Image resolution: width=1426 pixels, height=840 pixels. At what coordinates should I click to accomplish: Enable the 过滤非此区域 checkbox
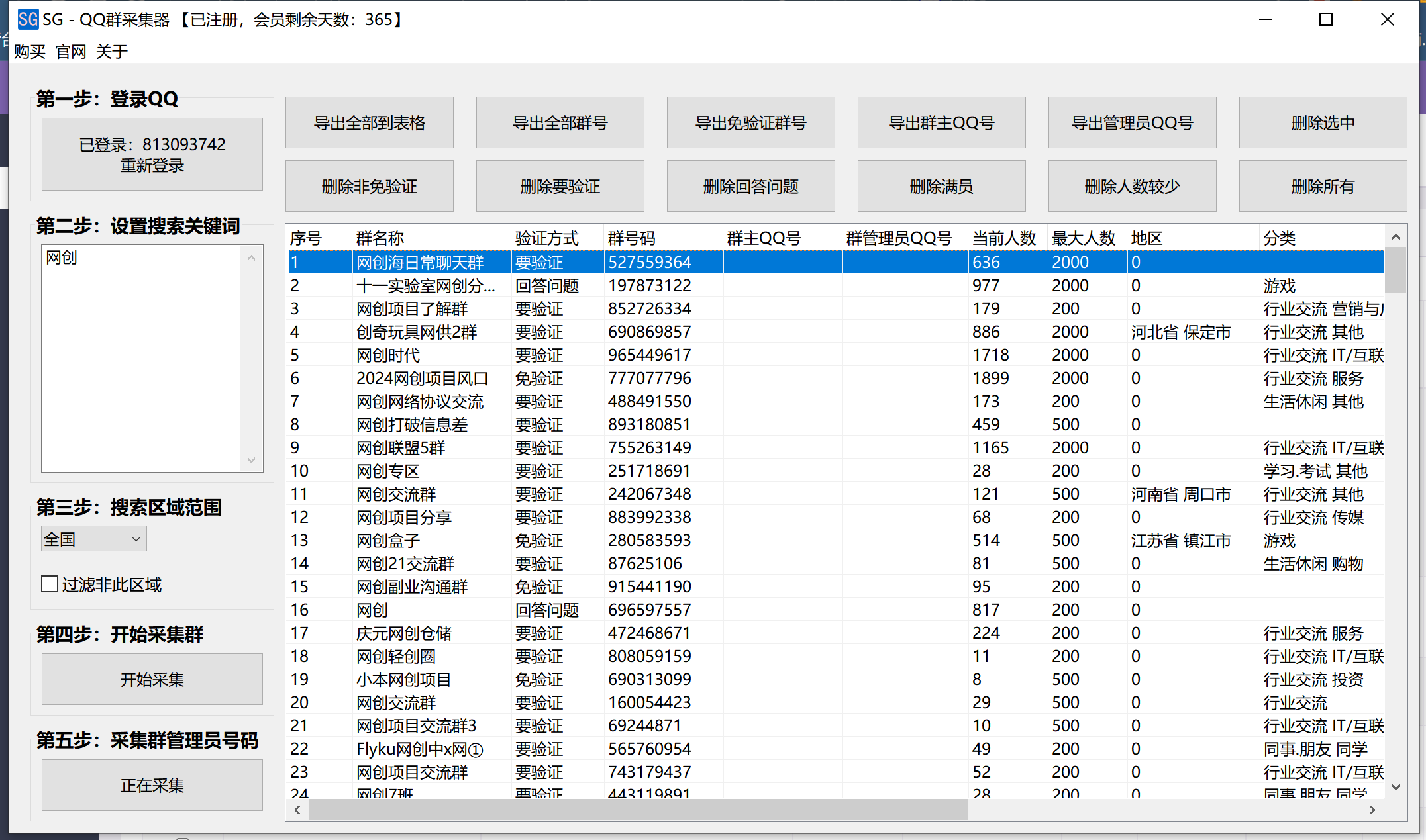[x=50, y=584]
